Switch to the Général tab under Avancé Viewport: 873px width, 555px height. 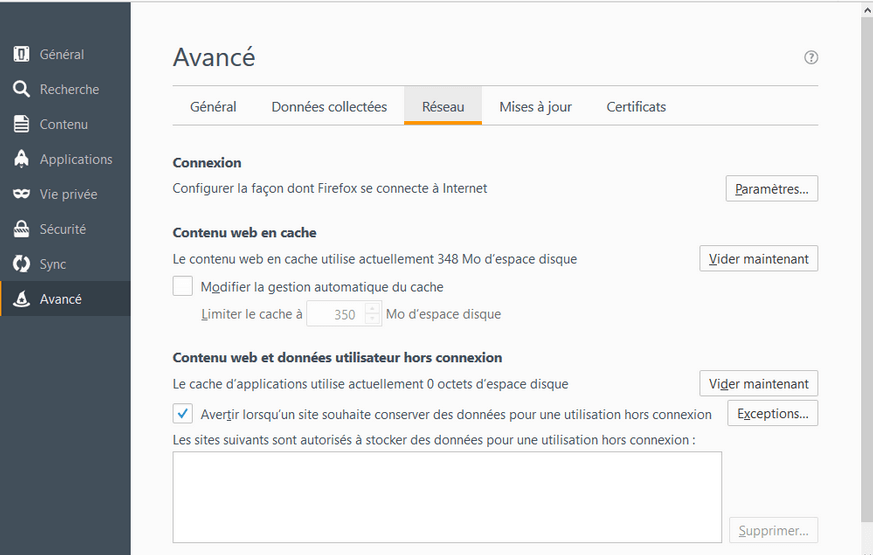213,106
